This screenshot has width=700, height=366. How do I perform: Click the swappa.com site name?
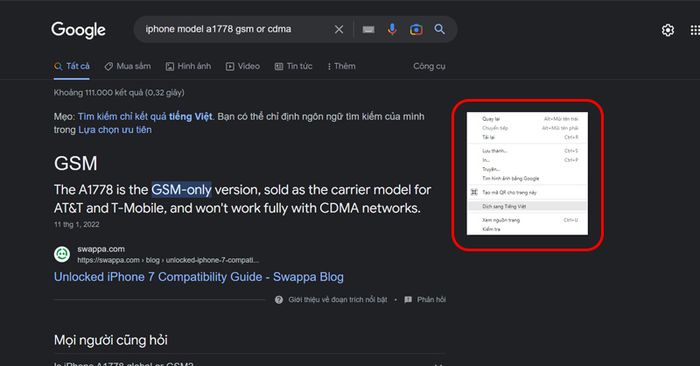pyautogui.click(x=101, y=249)
